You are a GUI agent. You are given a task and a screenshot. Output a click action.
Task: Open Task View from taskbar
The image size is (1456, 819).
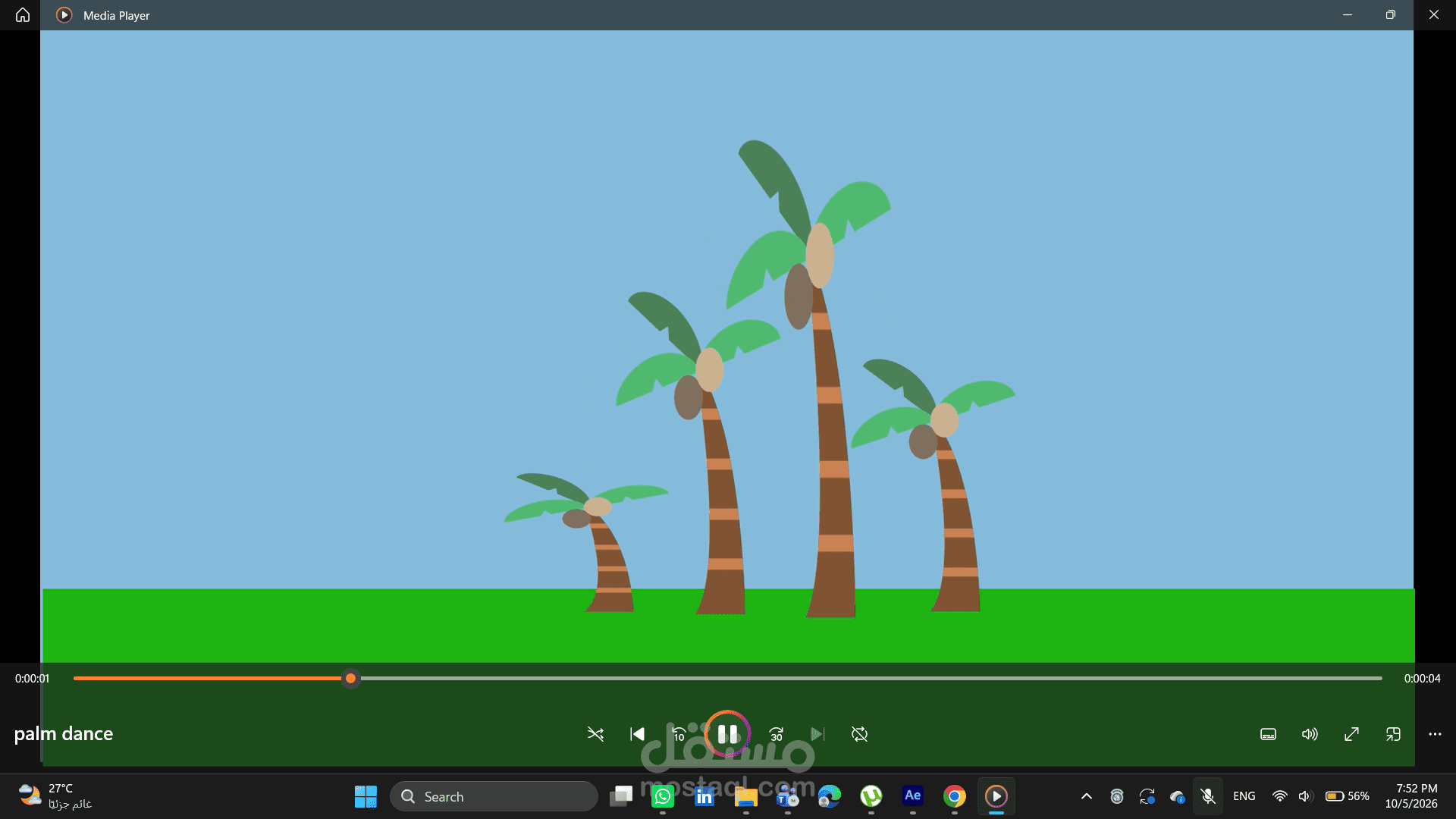[621, 796]
